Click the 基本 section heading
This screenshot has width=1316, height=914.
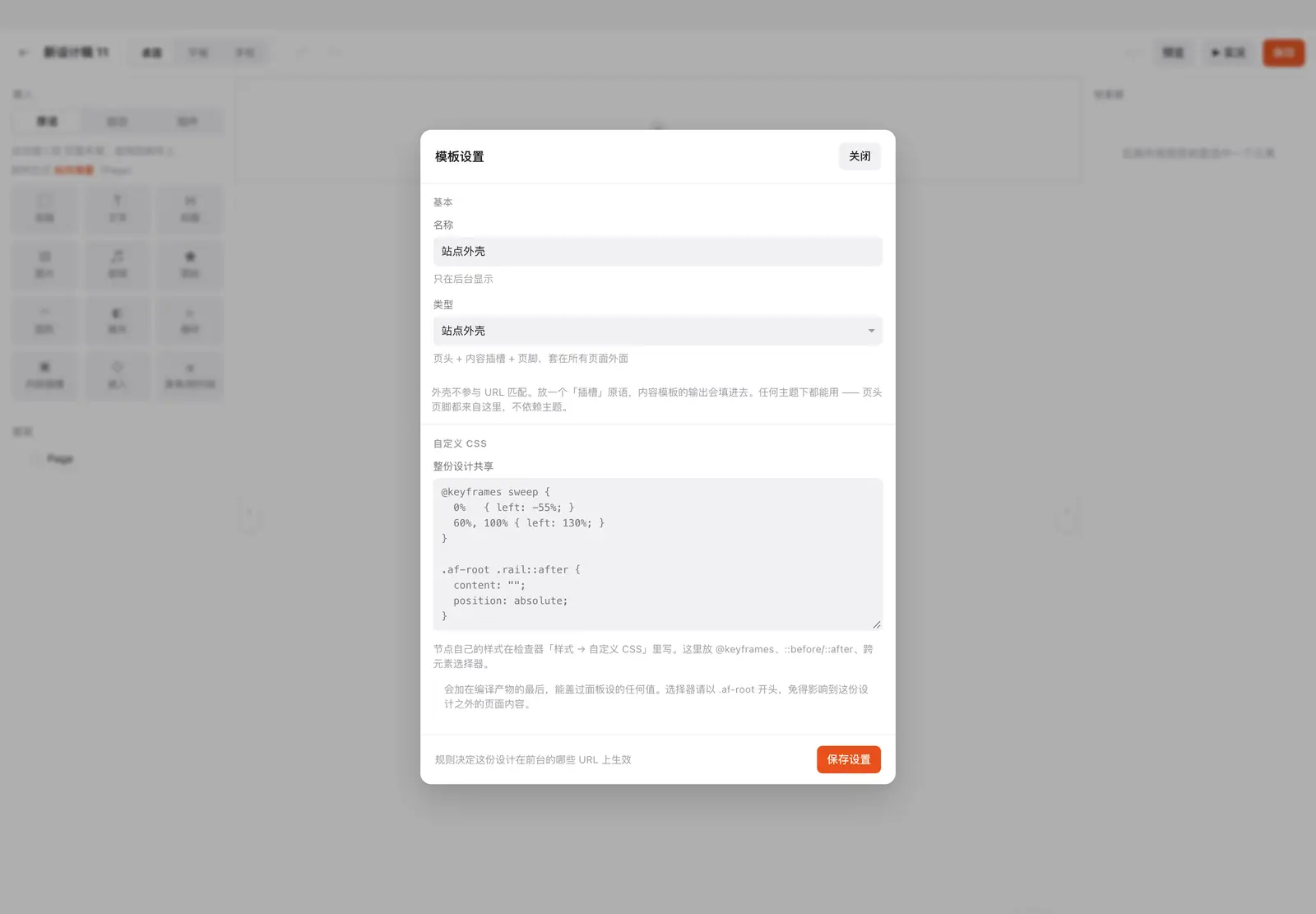443,202
